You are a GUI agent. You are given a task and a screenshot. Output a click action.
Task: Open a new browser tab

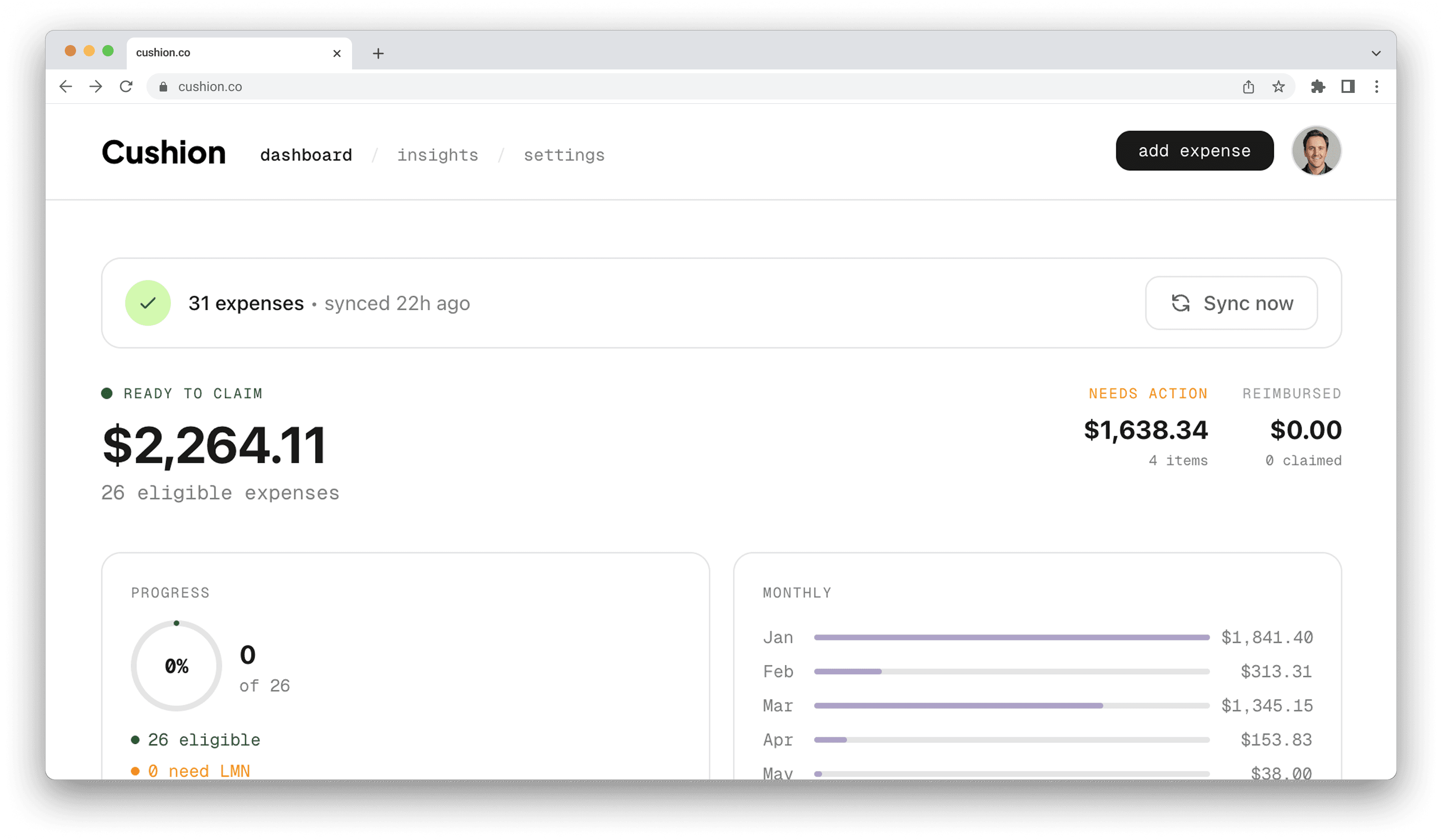(x=378, y=53)
